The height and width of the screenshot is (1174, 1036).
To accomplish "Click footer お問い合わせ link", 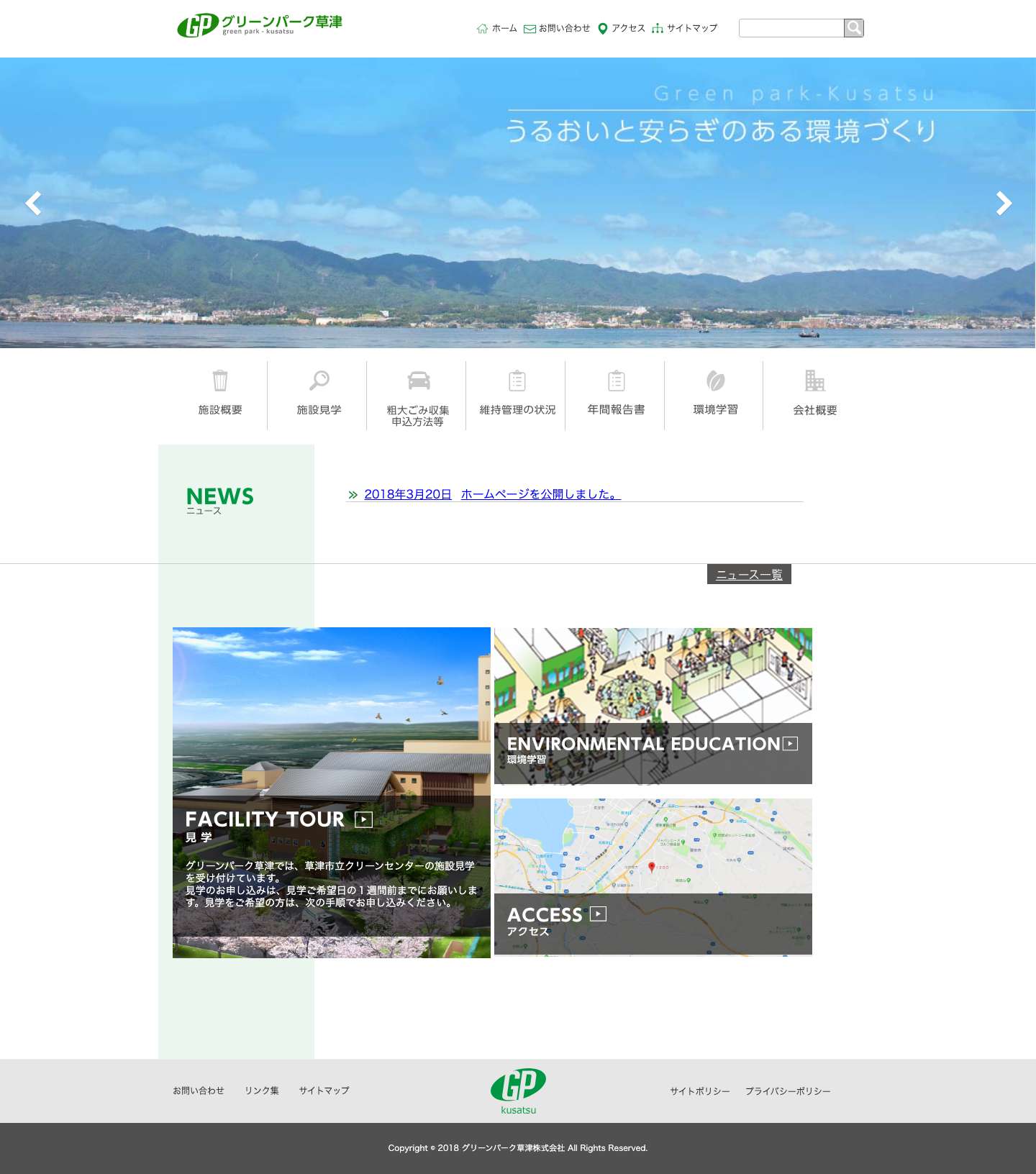I will click(x=199, y=1091).
